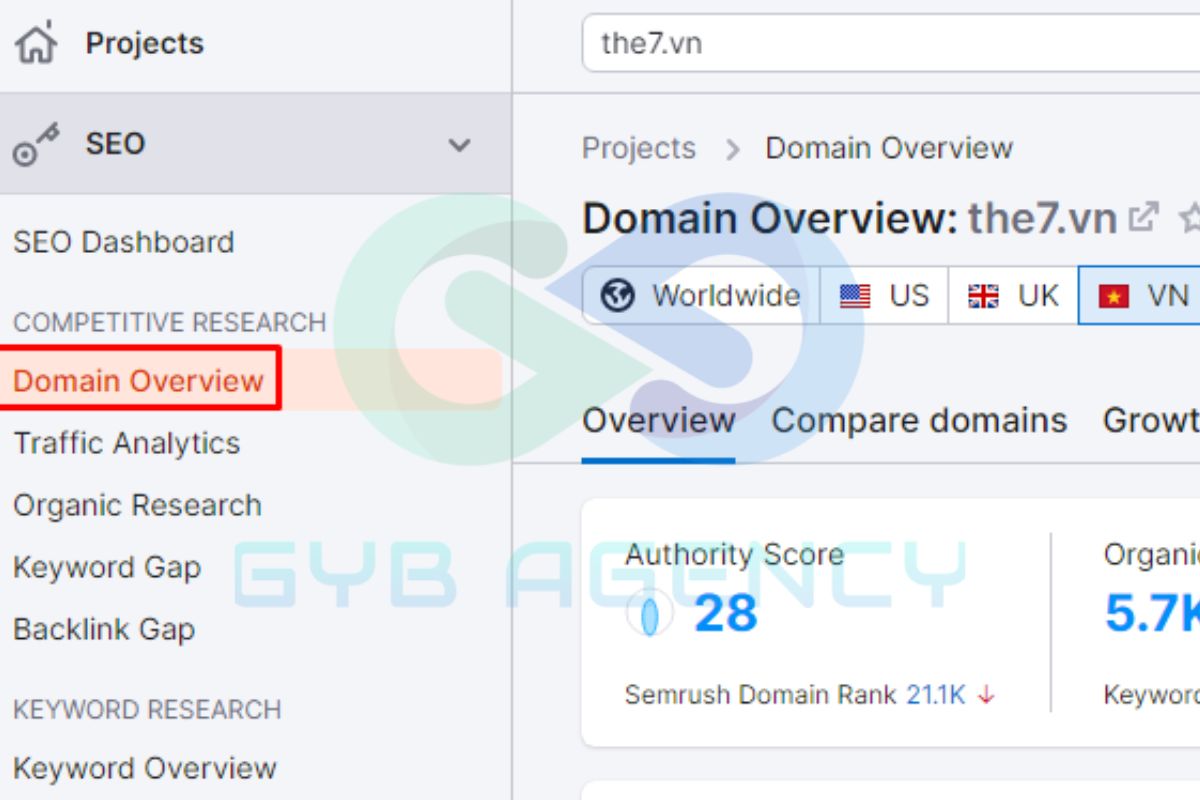Click the Projects breadcrumb link

click(639, 148)
